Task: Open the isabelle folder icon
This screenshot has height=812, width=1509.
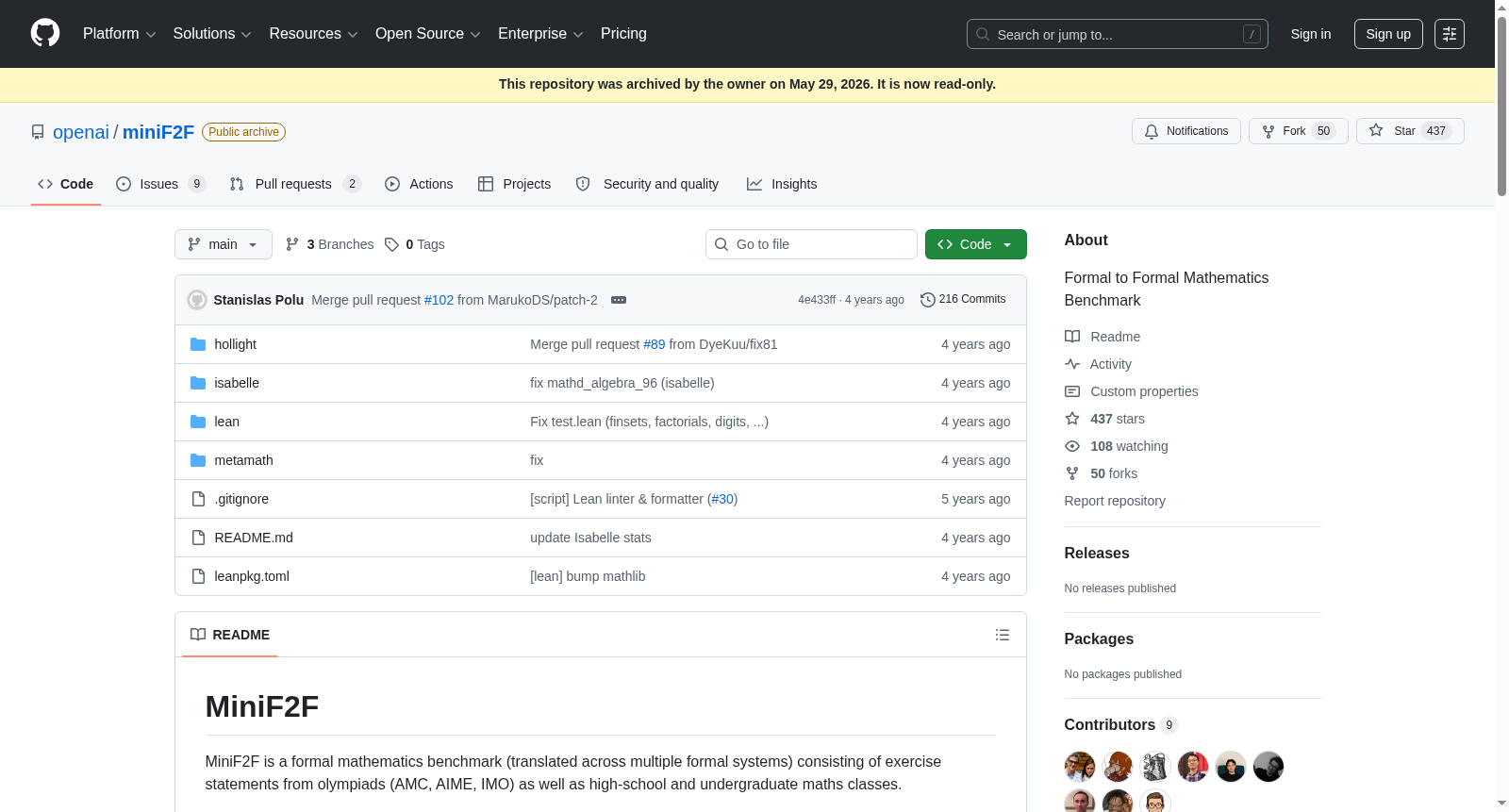Action: coord(198,383)
